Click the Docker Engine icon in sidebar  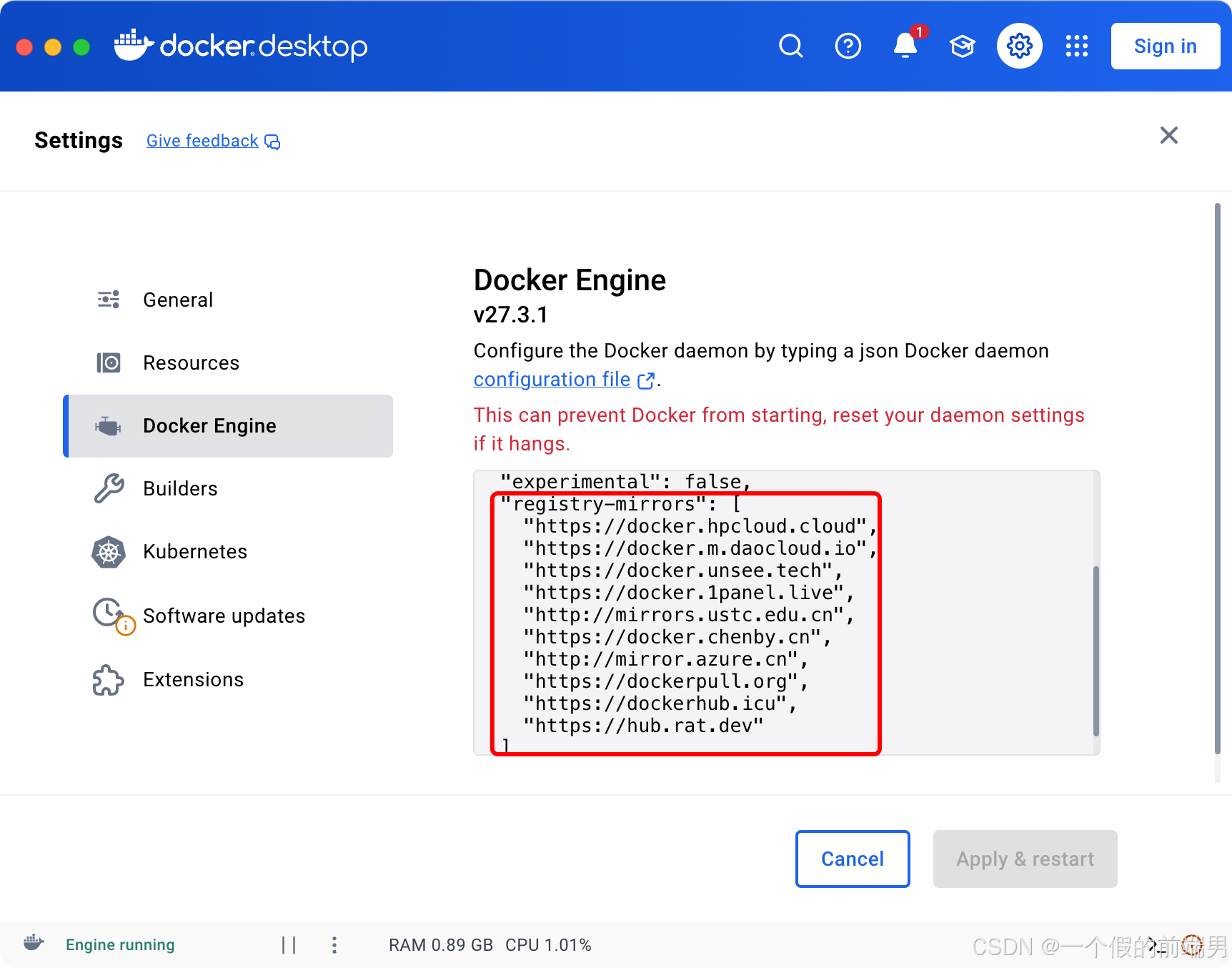[108, 426]
